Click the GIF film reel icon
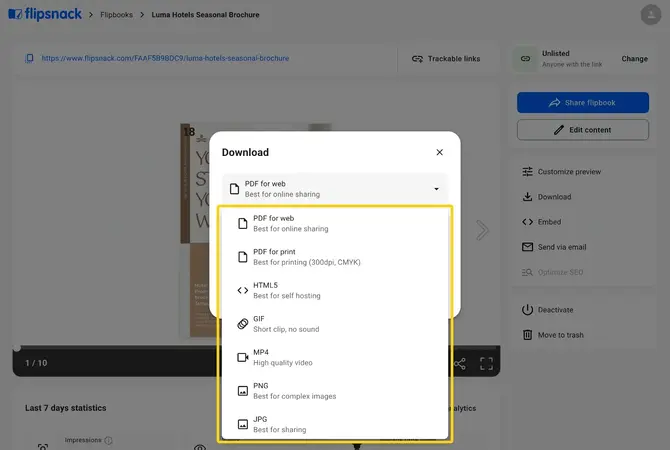This screenshot has width=670, height=450. pyautogui.click(x=243, y=324)
